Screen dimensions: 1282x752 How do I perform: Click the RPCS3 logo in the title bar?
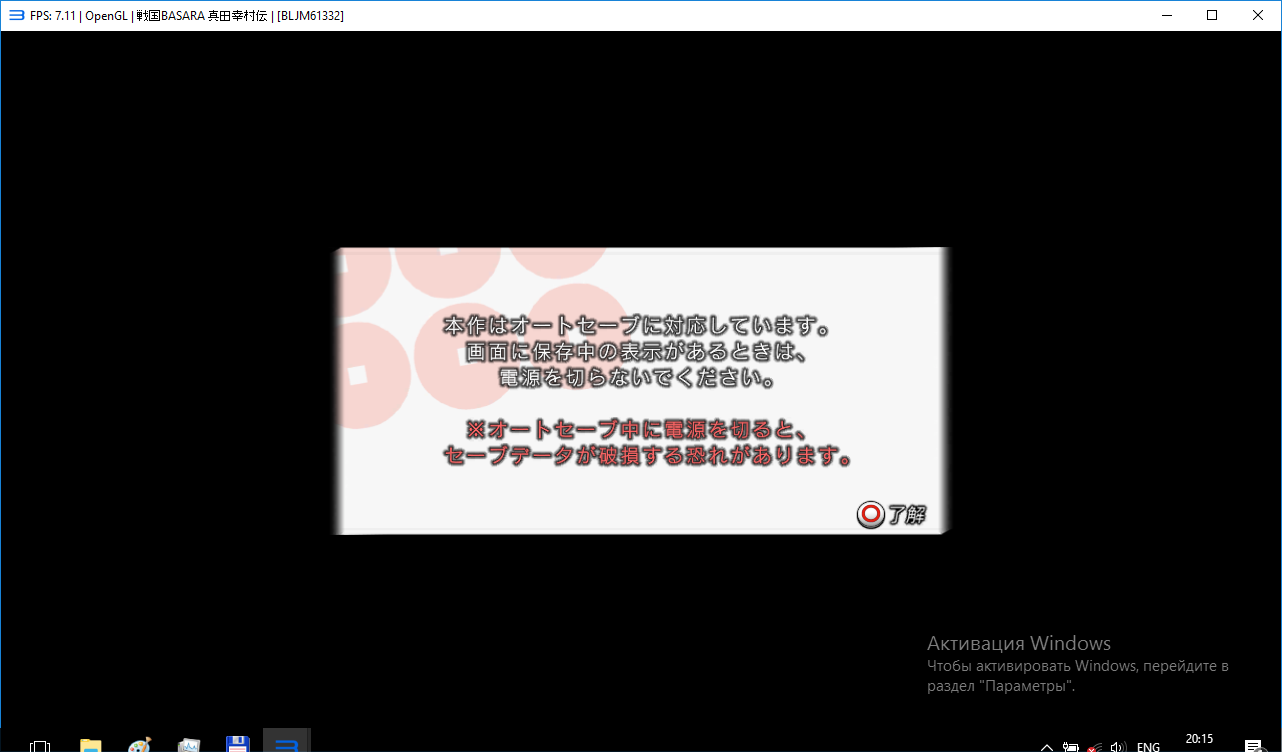(15, 15)
